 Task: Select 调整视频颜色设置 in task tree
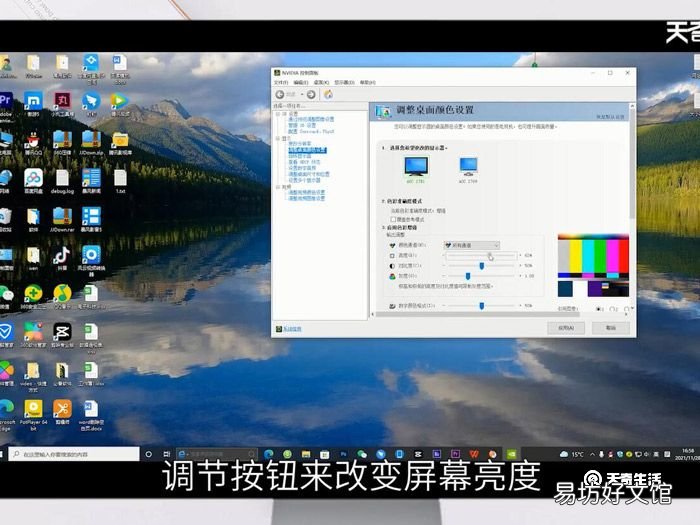[x=306, y=192]
